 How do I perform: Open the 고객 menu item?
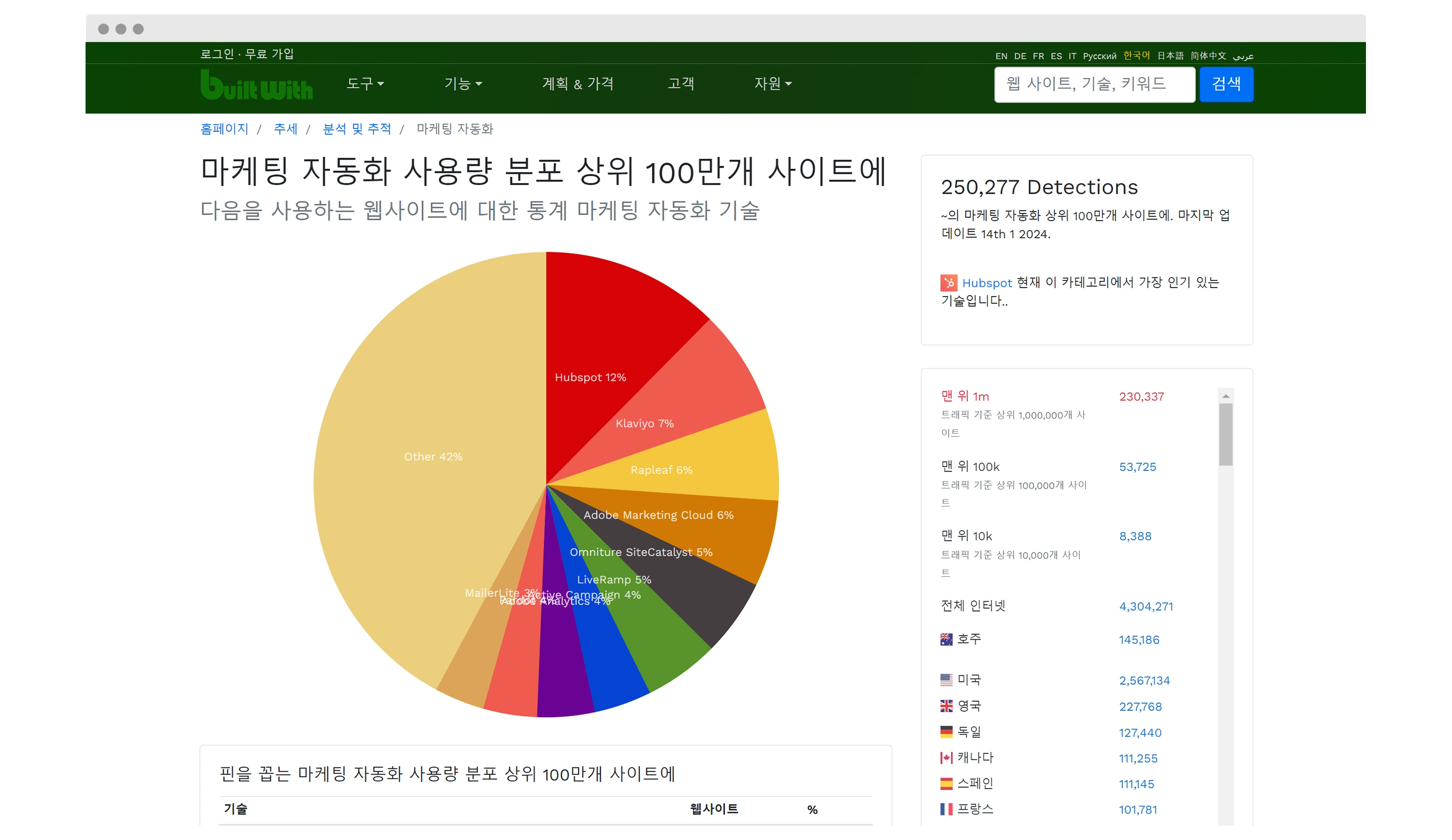pos(681,84)
